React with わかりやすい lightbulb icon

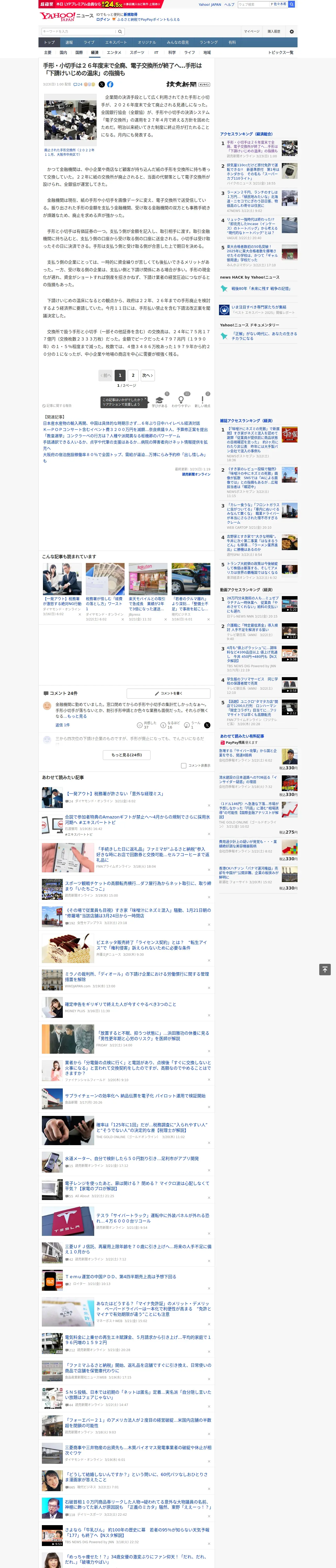[181, 400]
